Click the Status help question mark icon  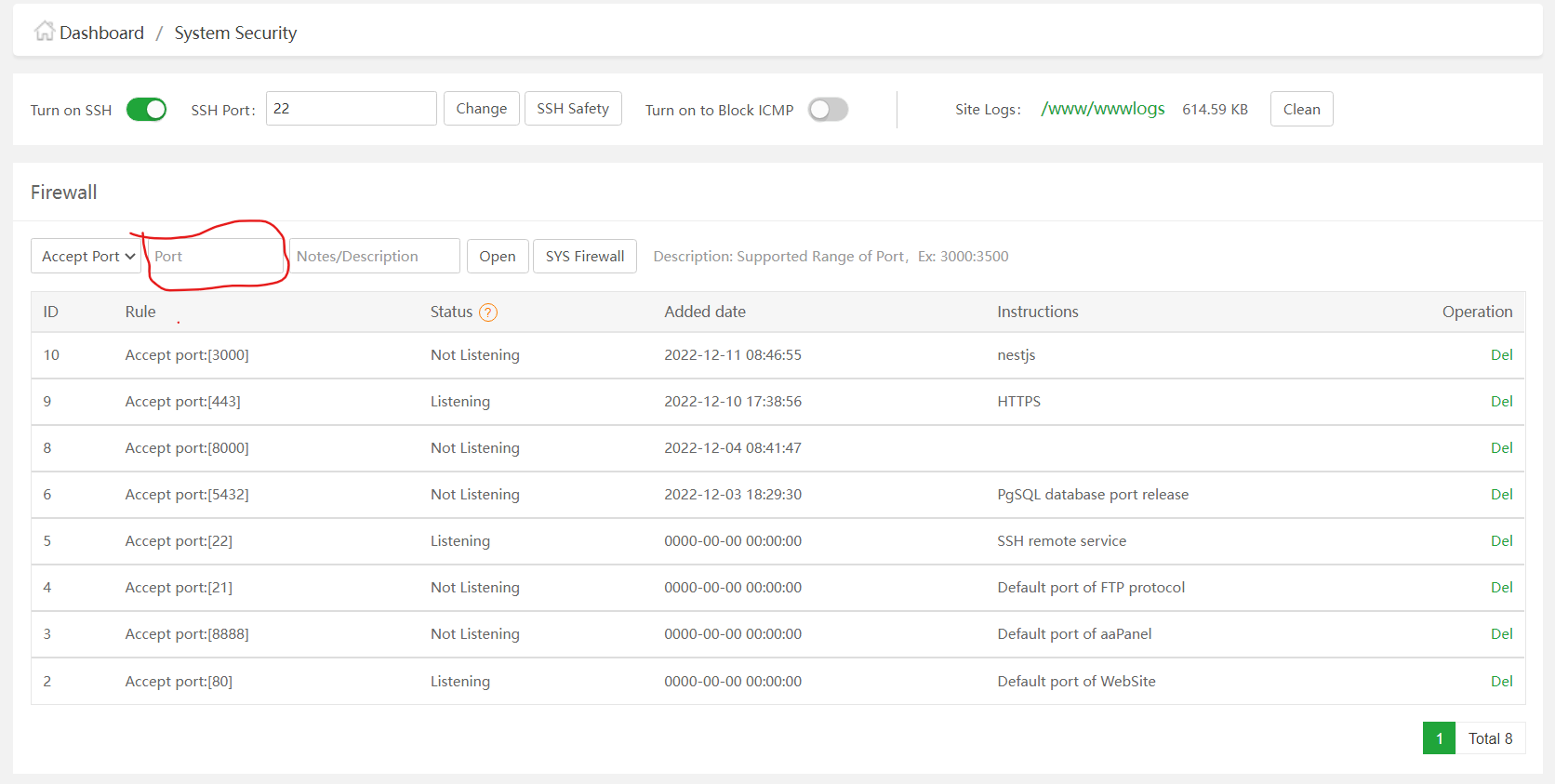tap(488, 312)
